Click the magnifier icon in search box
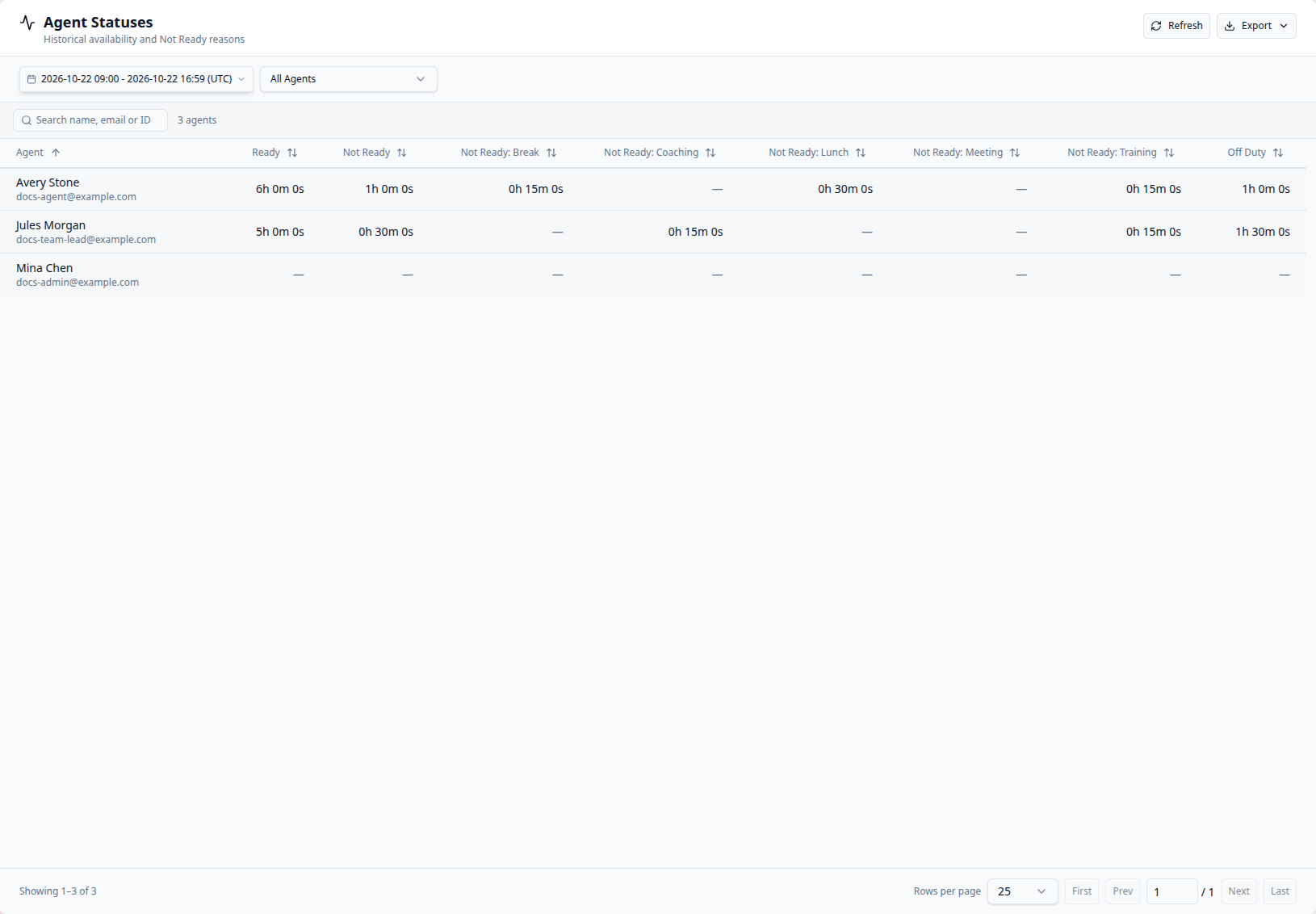Viewport: 1316px width, 914px height. pos(27,120)
